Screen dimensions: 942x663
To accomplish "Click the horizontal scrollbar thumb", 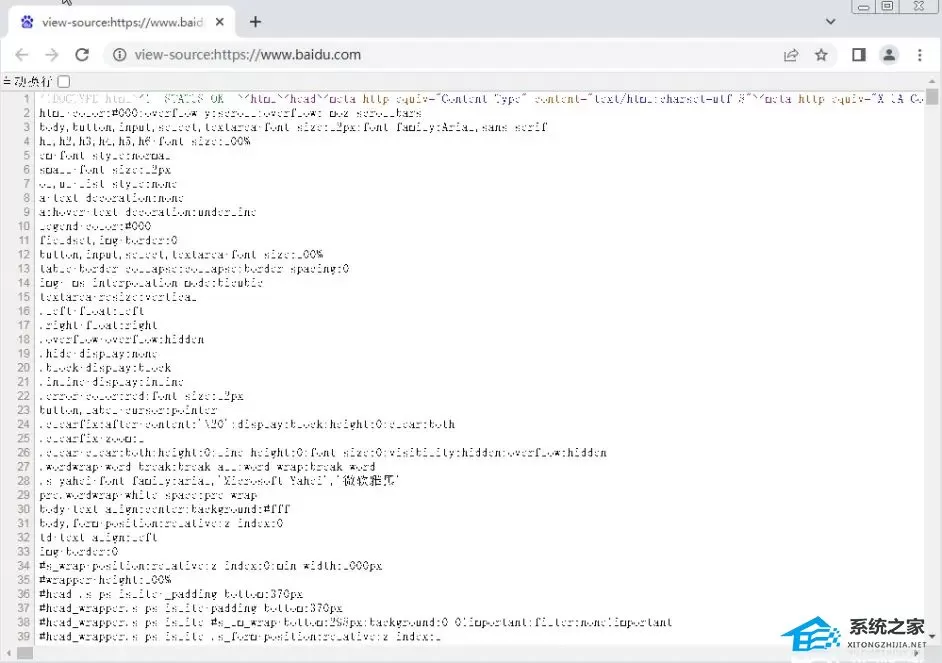I will 25,653.
